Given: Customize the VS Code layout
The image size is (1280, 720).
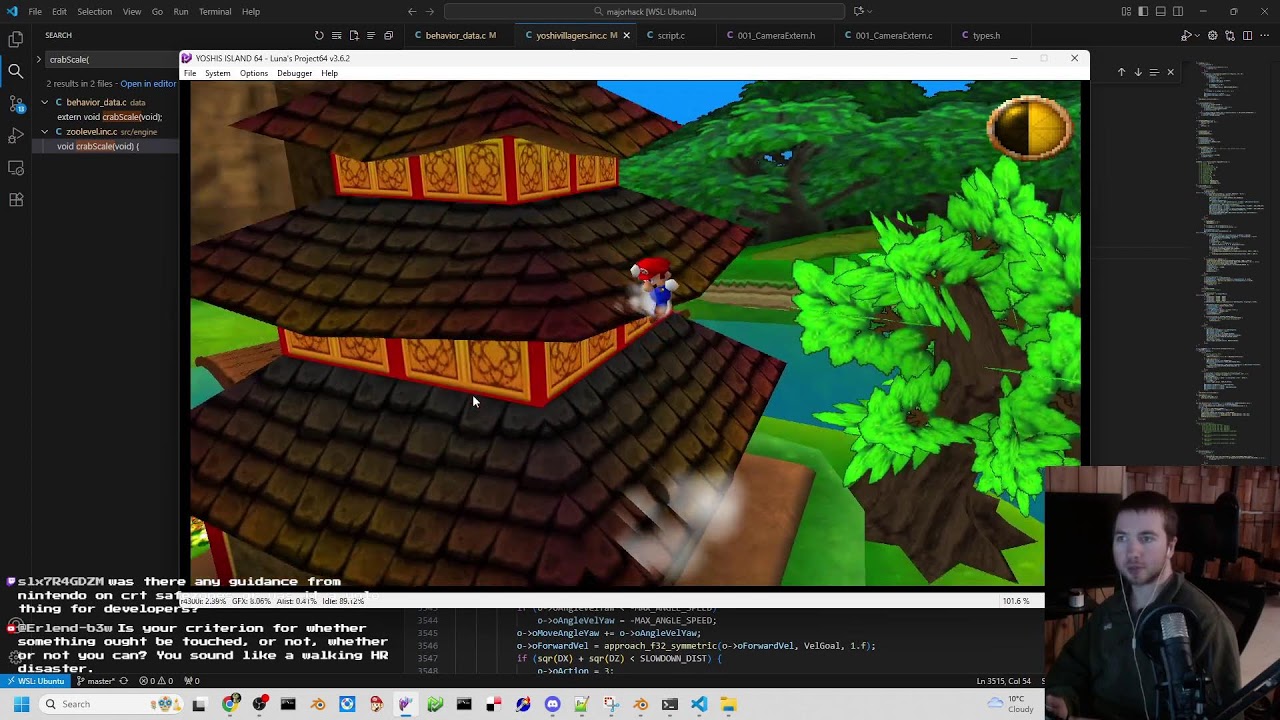Looking at the screenshot, I should tap(1126, 11).
